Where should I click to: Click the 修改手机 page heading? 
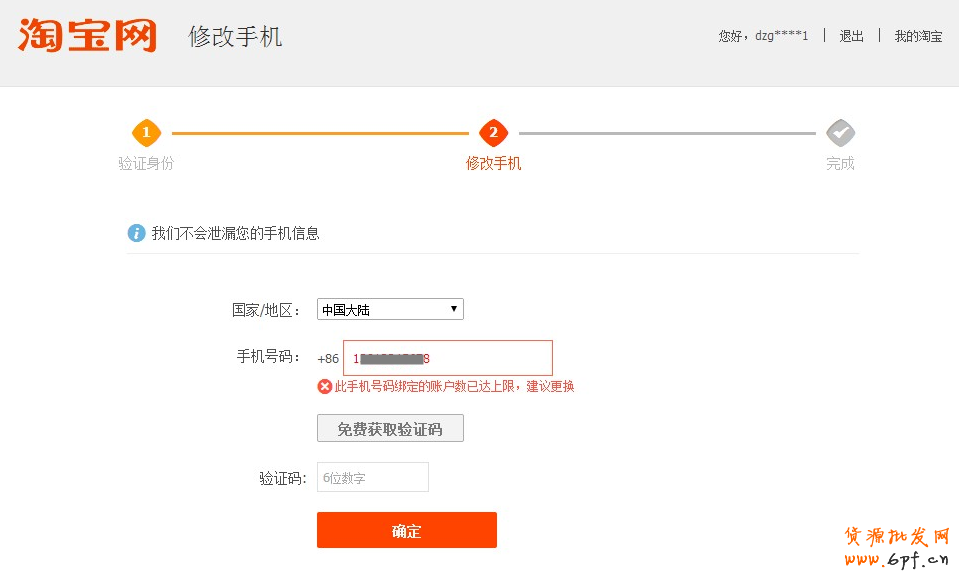coord(235,37)
